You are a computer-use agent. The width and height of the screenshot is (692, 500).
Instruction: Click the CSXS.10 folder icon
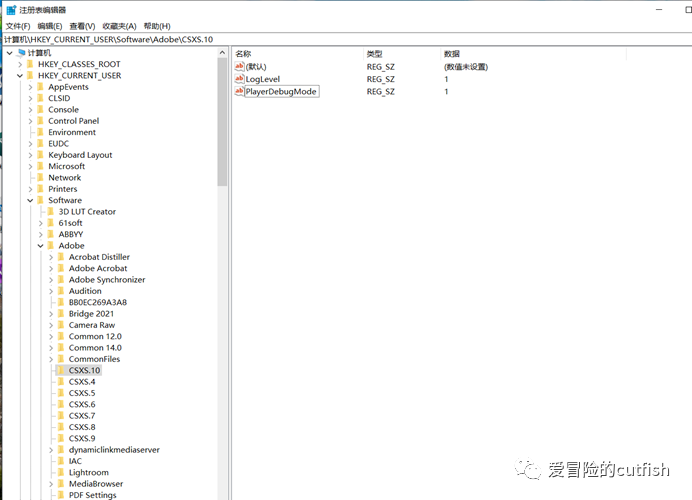pyautogui.click(x=61, y=370)
